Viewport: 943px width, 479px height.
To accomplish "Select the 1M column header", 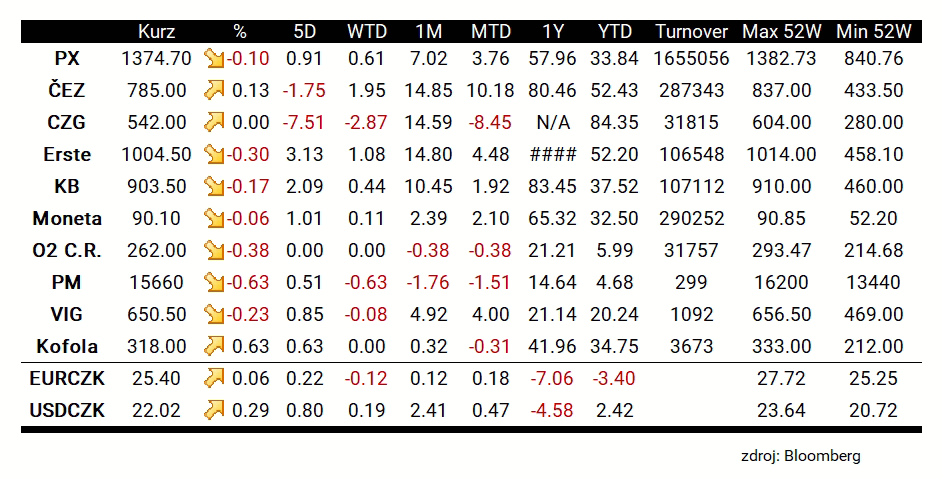I will click(x=428, y=31).
